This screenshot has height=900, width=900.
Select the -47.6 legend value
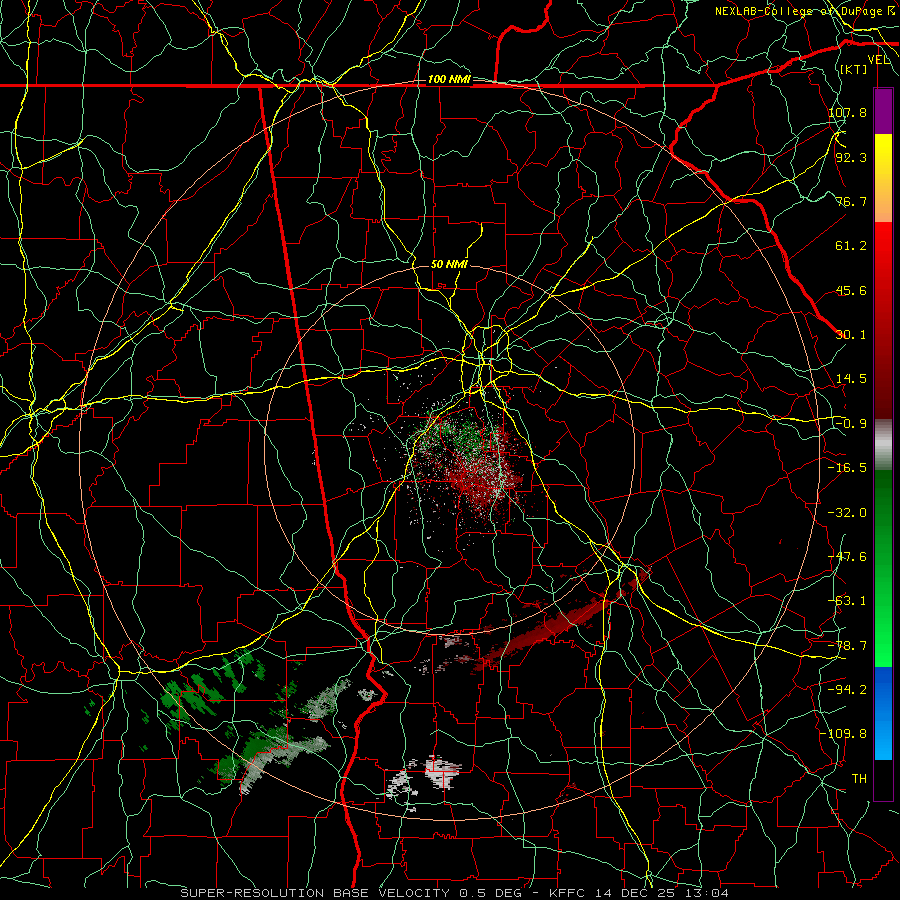tap(847, 557)
